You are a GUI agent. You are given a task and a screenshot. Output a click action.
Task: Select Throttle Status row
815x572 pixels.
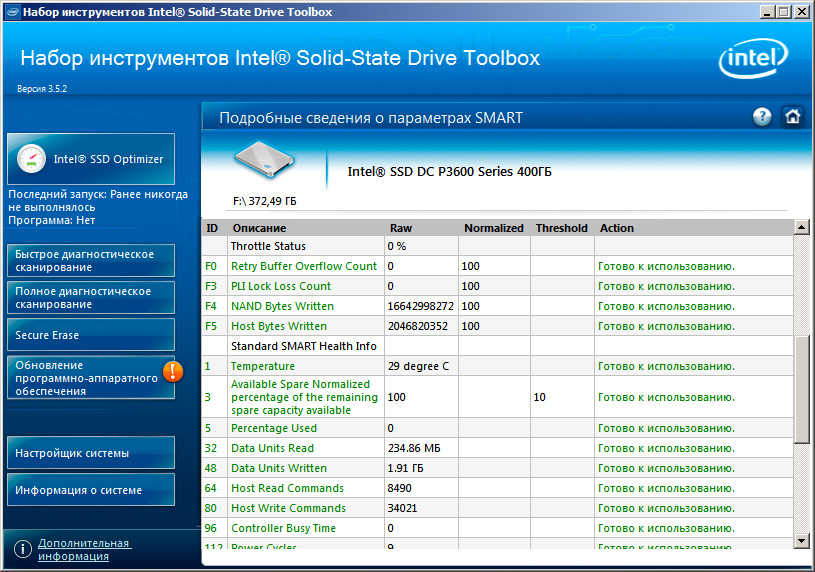click(497, 246)
